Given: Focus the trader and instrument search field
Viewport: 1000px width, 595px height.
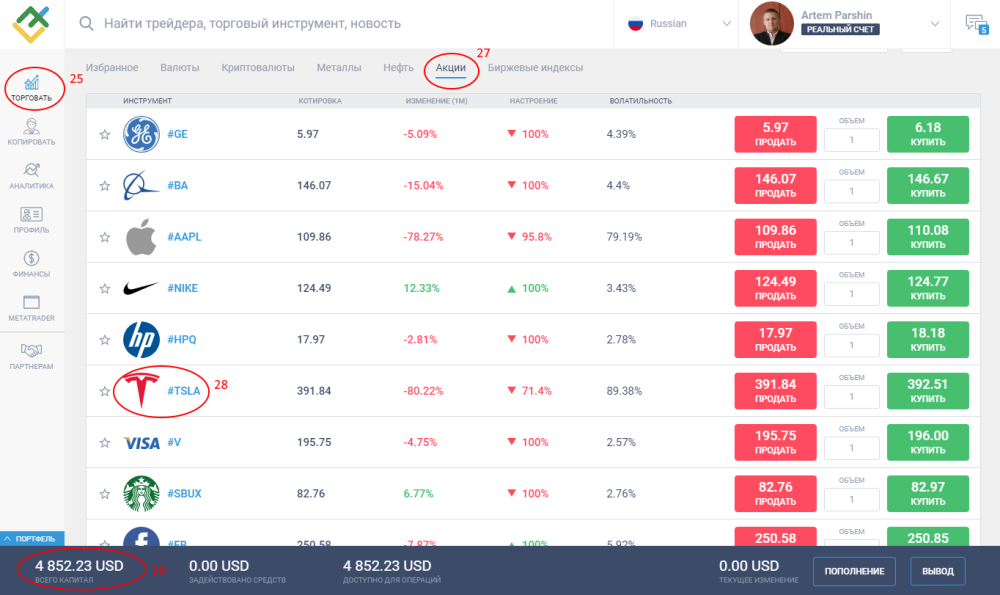Looking at the screenshot, I should [252, 24].
